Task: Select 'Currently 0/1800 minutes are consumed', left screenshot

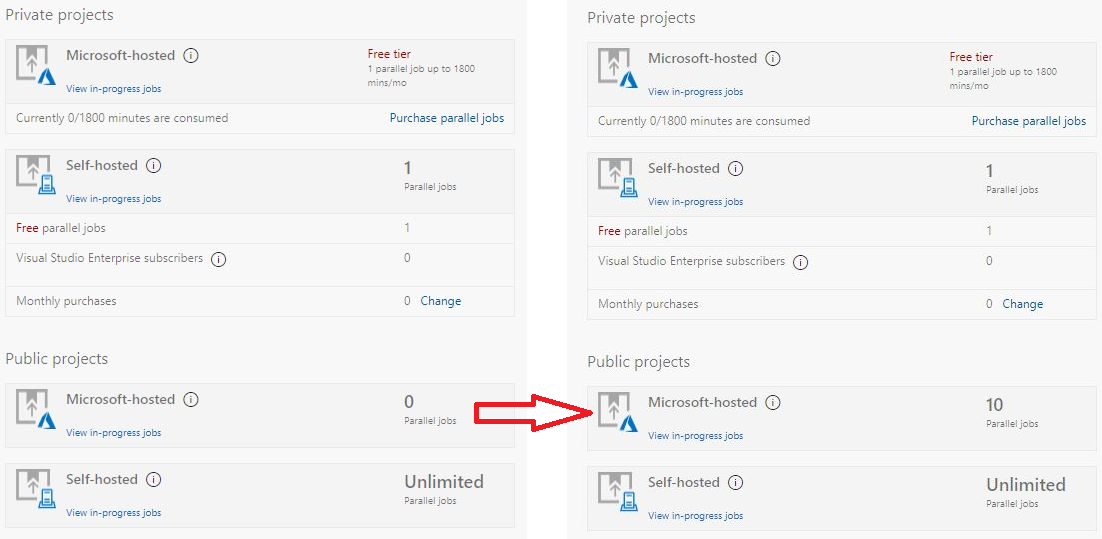Action: [x=122, y=118]
